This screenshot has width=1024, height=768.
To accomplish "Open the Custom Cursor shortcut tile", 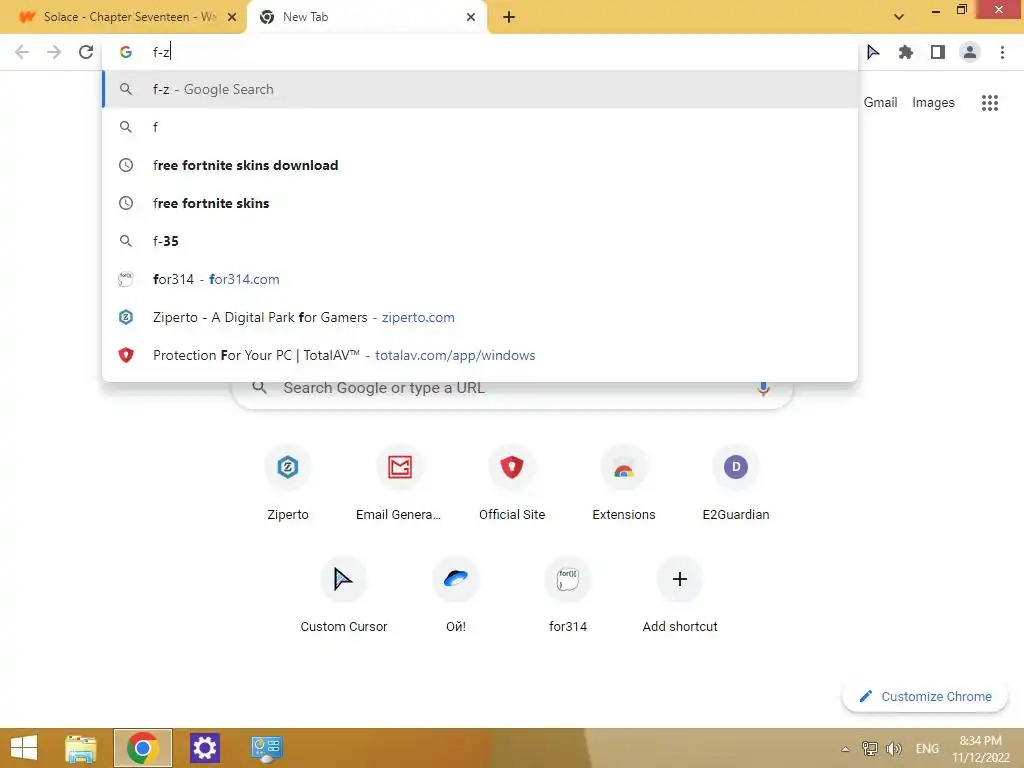I will click(344, 596).
